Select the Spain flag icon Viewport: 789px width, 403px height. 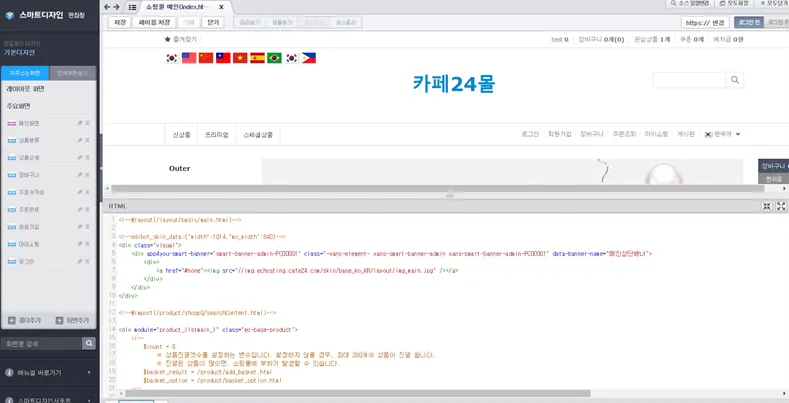click(x=258, y=58)
